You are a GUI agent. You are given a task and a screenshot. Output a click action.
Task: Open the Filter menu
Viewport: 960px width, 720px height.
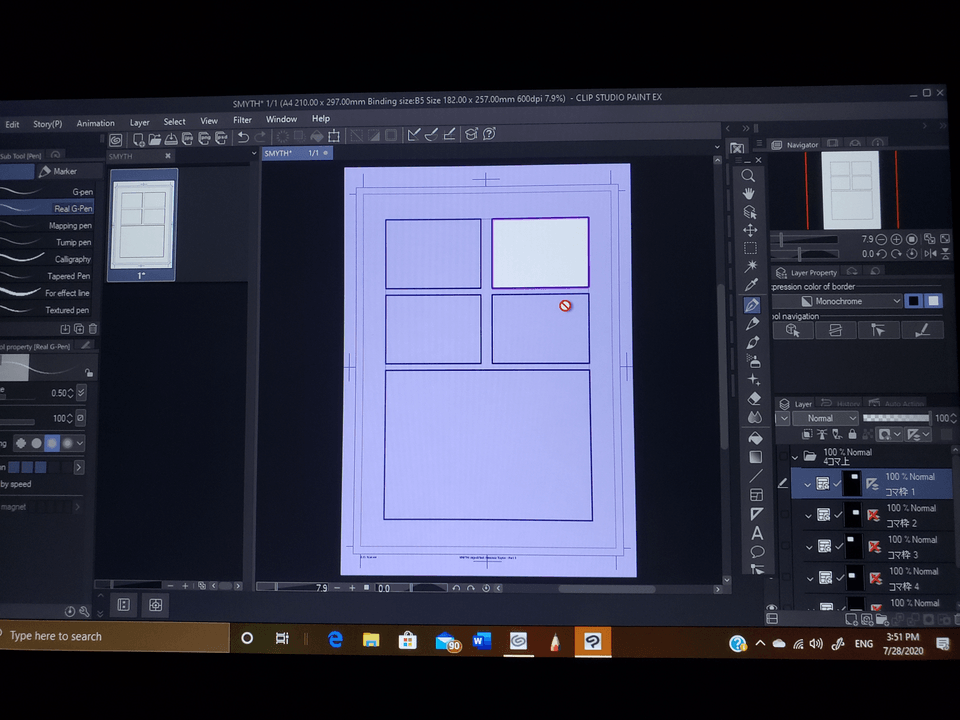tap(242, 120)
